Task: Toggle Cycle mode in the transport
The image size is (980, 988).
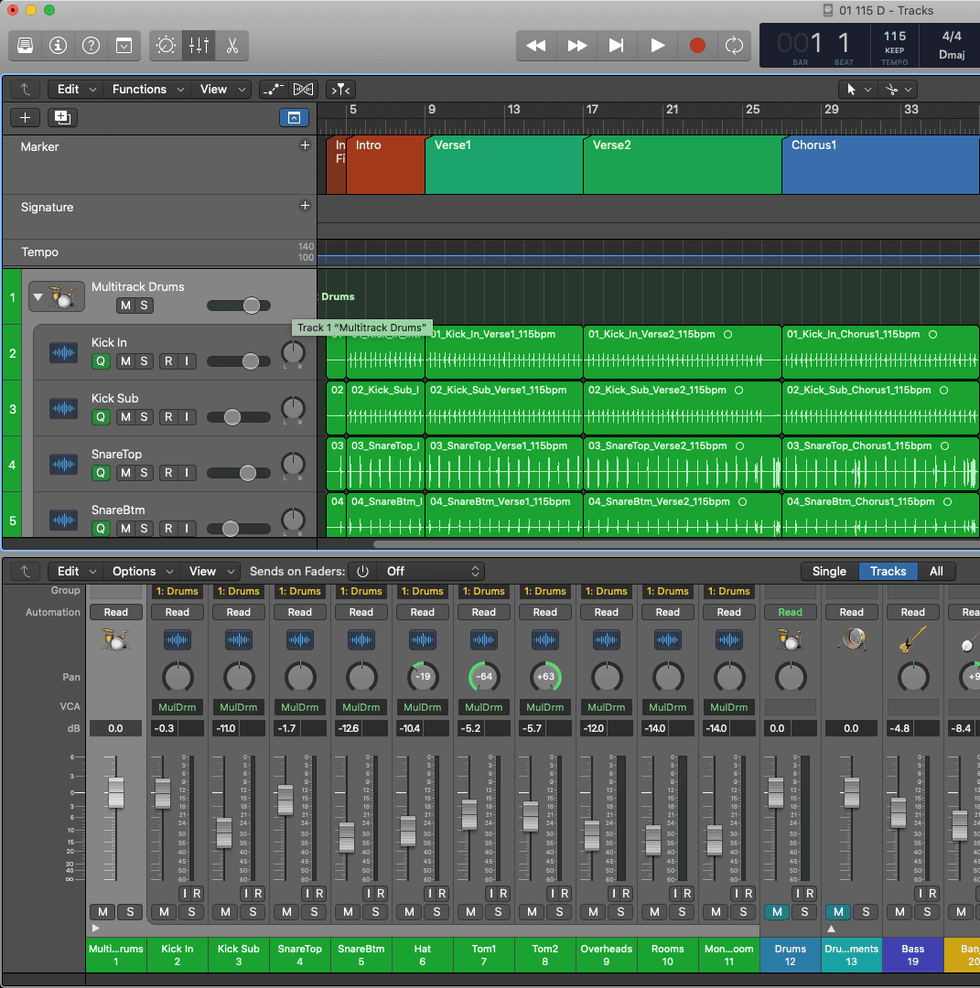Action: coord(734,45)
